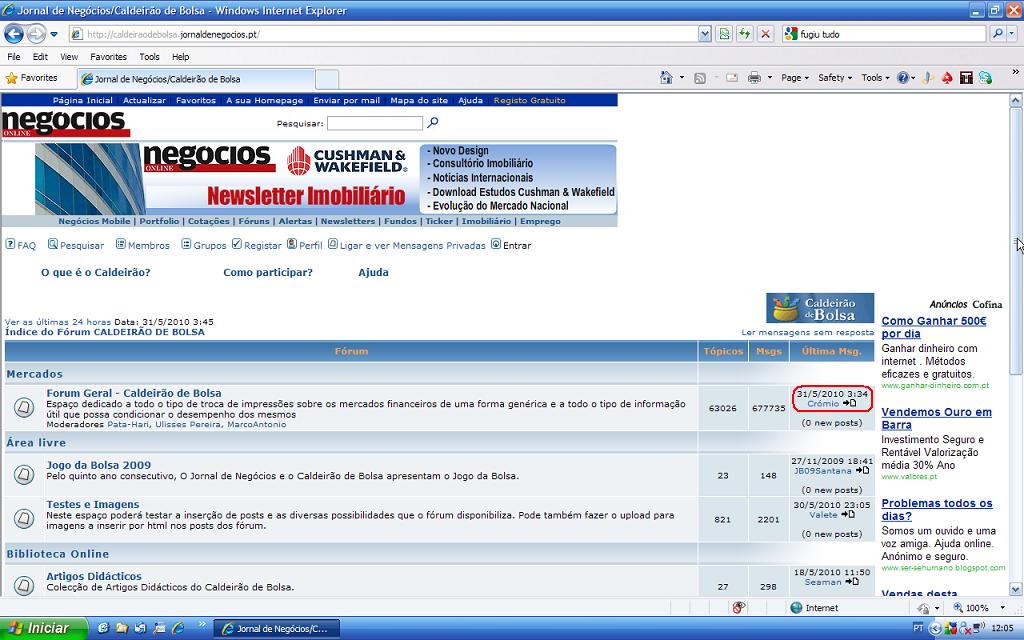Click the Home icon in command bar
1024x640 pixels.
coord(666,78)
